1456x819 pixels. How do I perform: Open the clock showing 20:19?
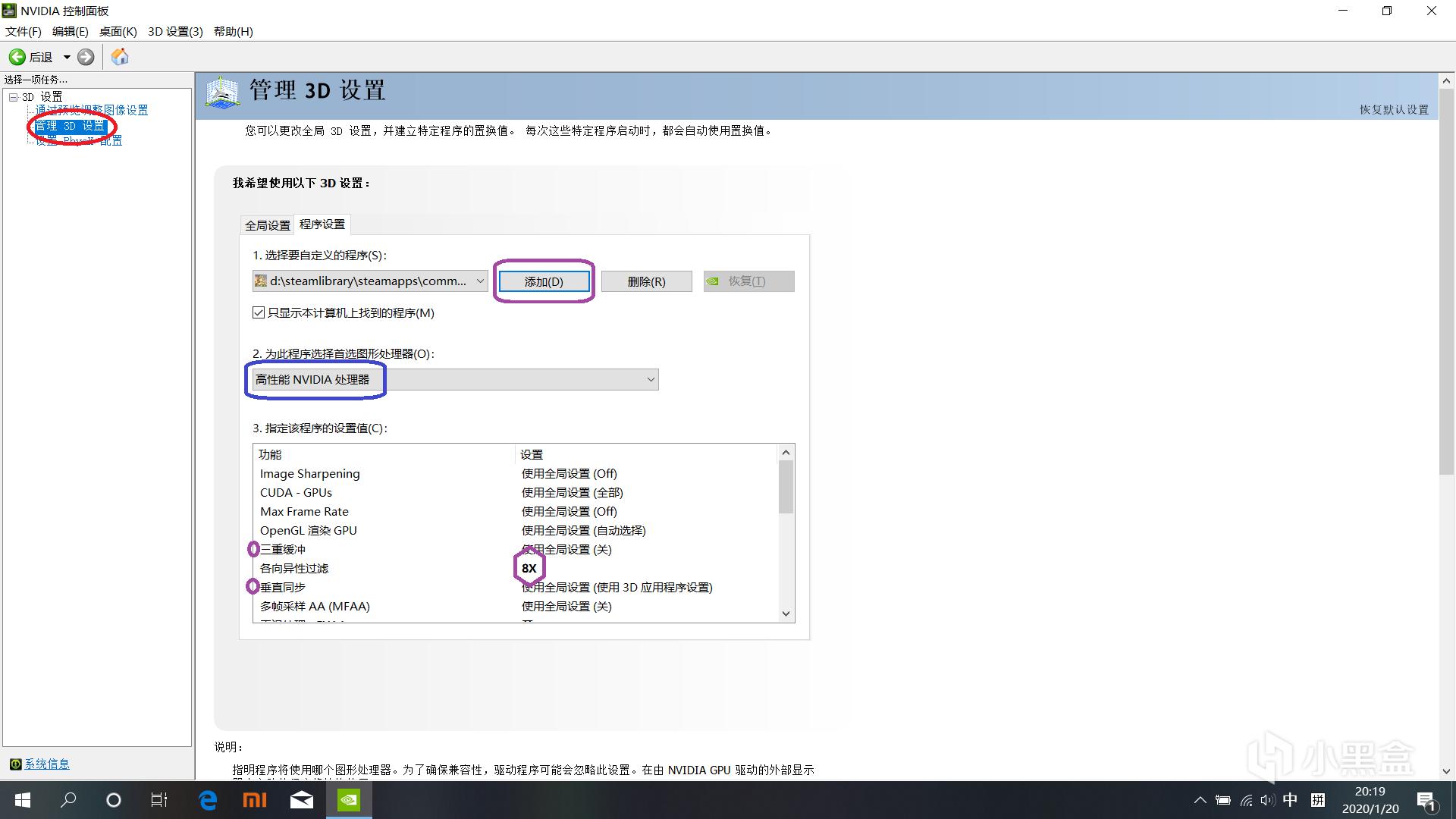tap(1370, 800)
